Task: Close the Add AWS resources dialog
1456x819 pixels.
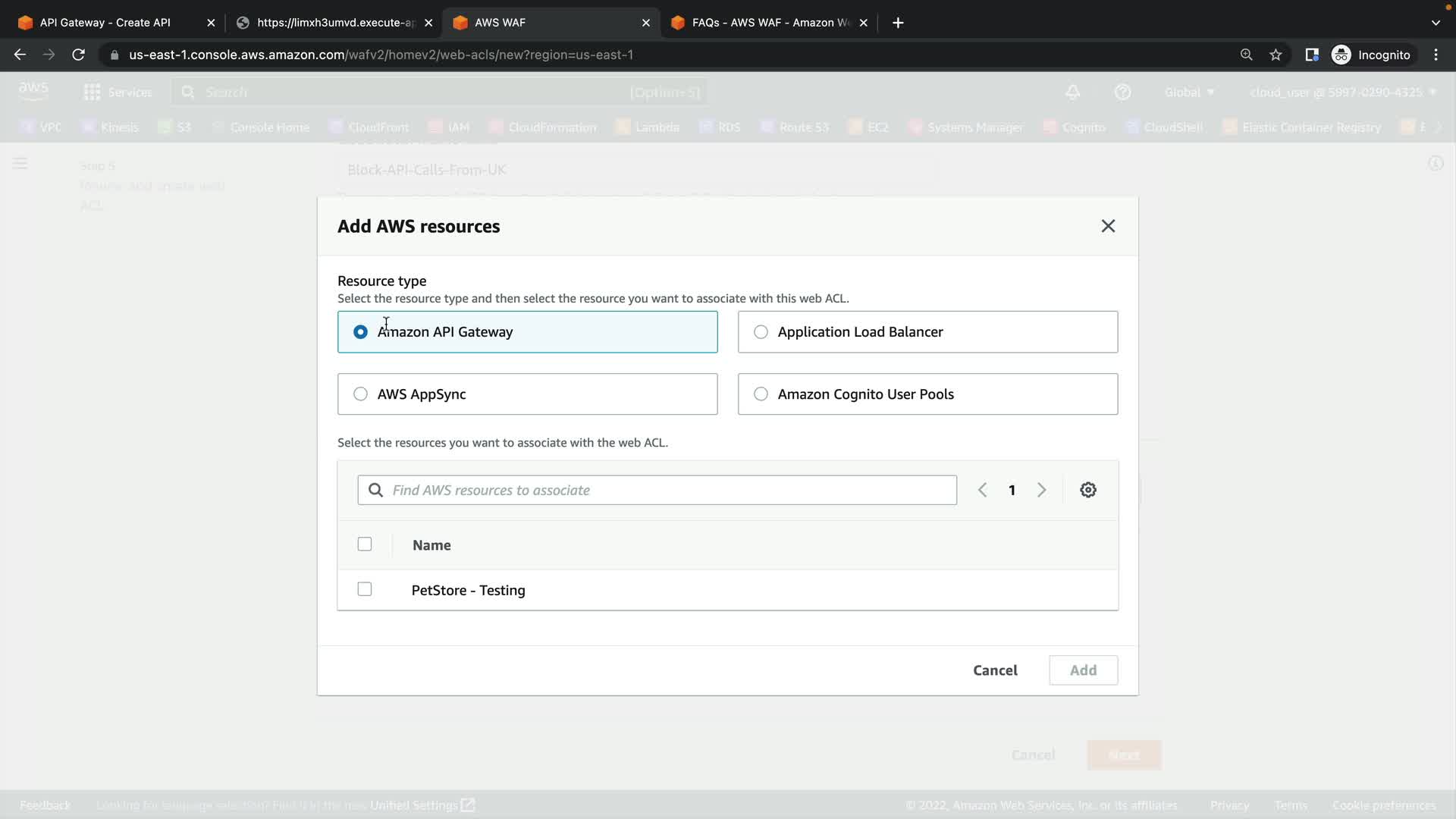Action: [1107, 226]
